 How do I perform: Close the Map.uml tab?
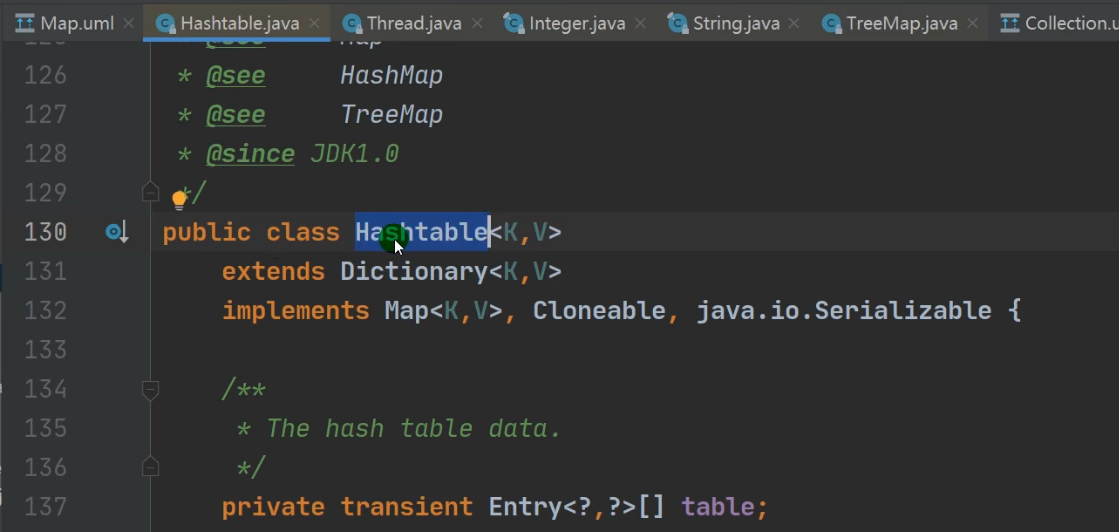point(128,23)
